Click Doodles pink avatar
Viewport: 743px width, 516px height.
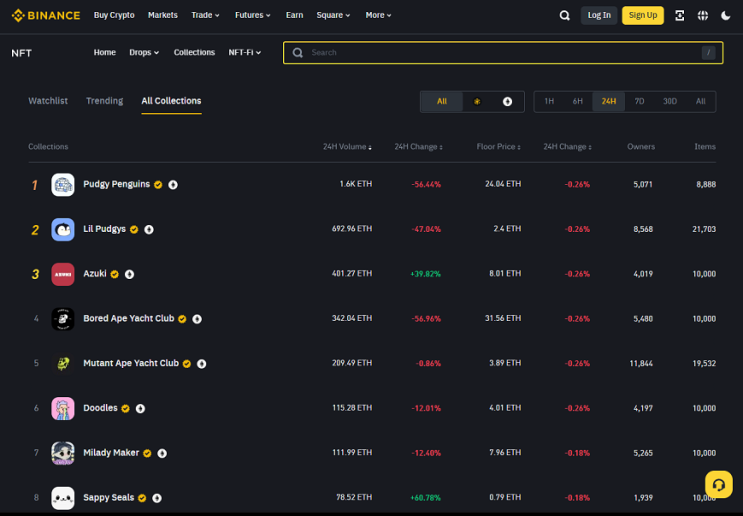point(63,408)
